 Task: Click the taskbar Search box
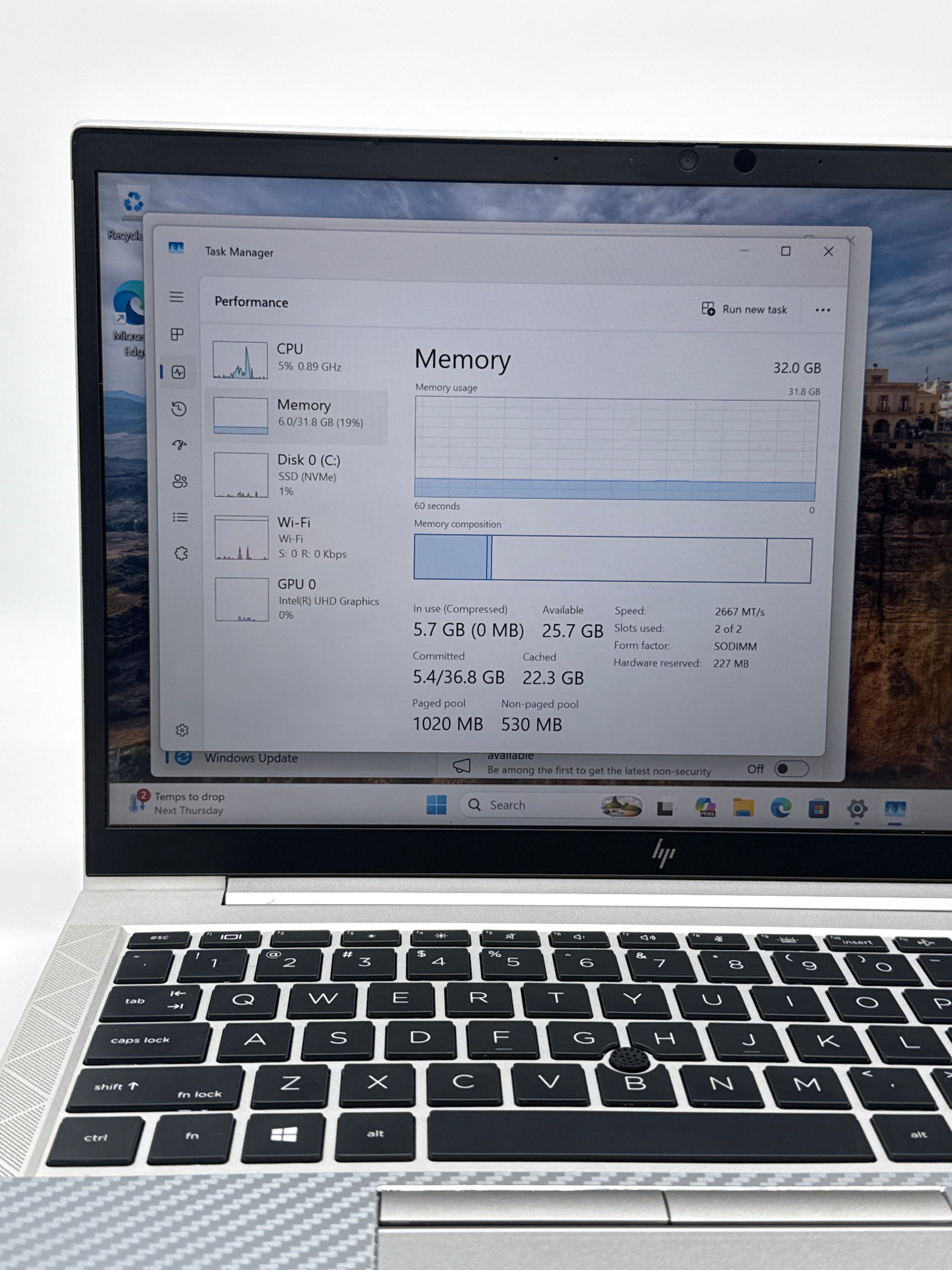click(x=551, y=805)
